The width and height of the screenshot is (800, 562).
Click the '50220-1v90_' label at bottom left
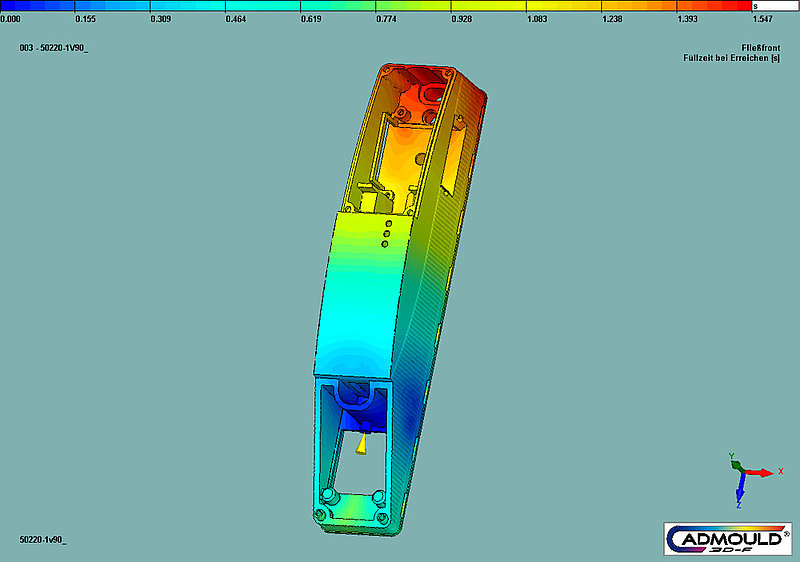41,539
